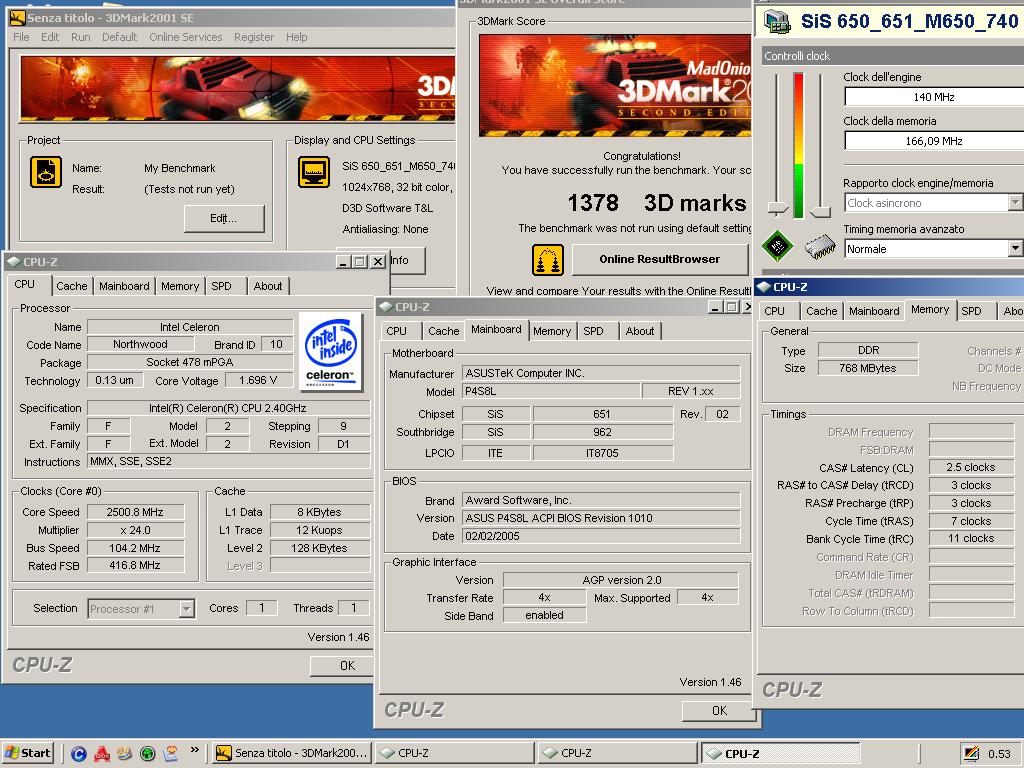Open the Run menu in 3DMark2001
The height and width of the screenshot is (768, 1024).
(x=81, y=37)
